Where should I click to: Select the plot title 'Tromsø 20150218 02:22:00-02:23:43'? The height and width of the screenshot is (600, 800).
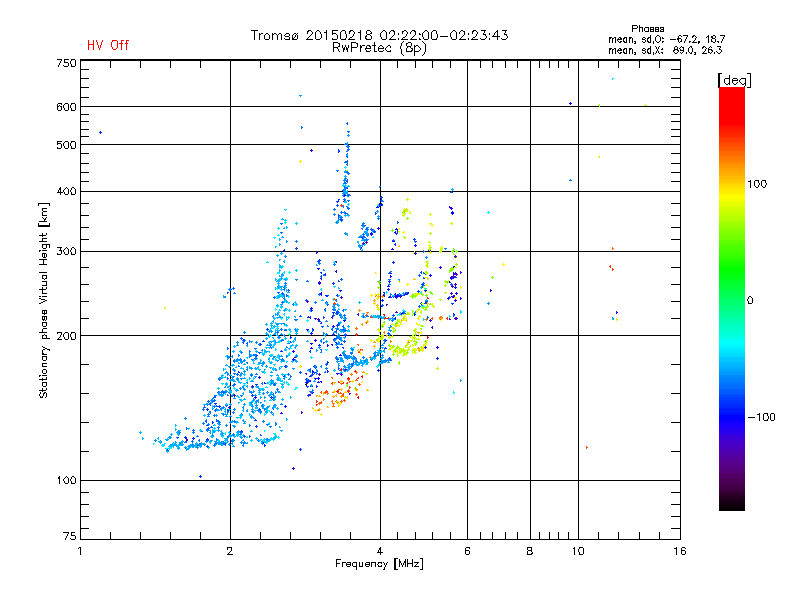tap(379, 35)
